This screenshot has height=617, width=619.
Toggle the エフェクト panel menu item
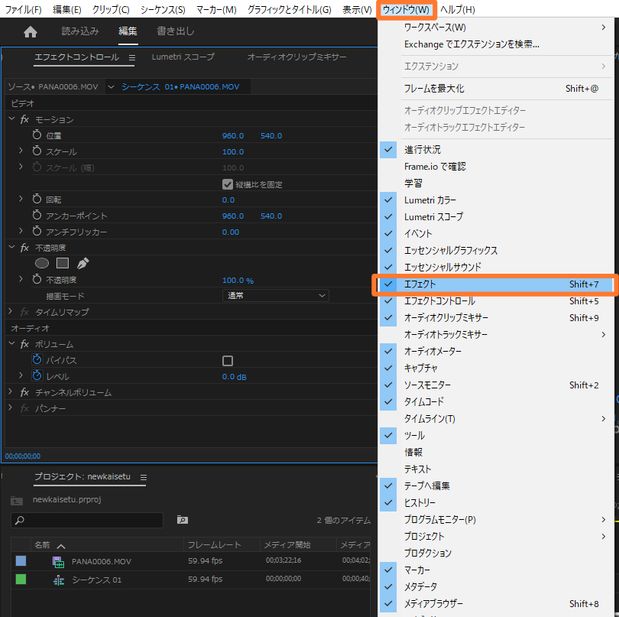tap(496, 284)
